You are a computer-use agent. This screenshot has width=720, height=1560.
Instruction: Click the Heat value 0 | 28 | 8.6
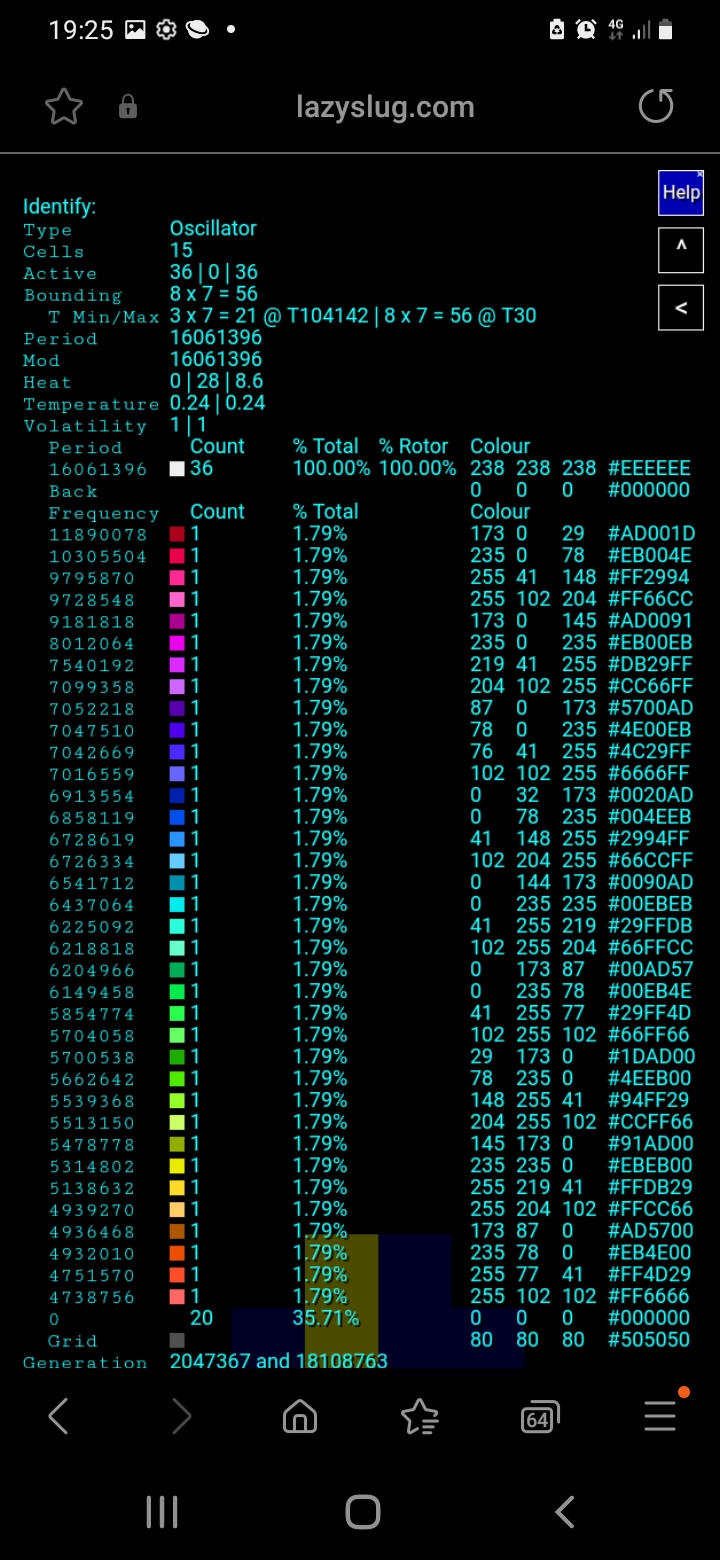coord(216,381)
